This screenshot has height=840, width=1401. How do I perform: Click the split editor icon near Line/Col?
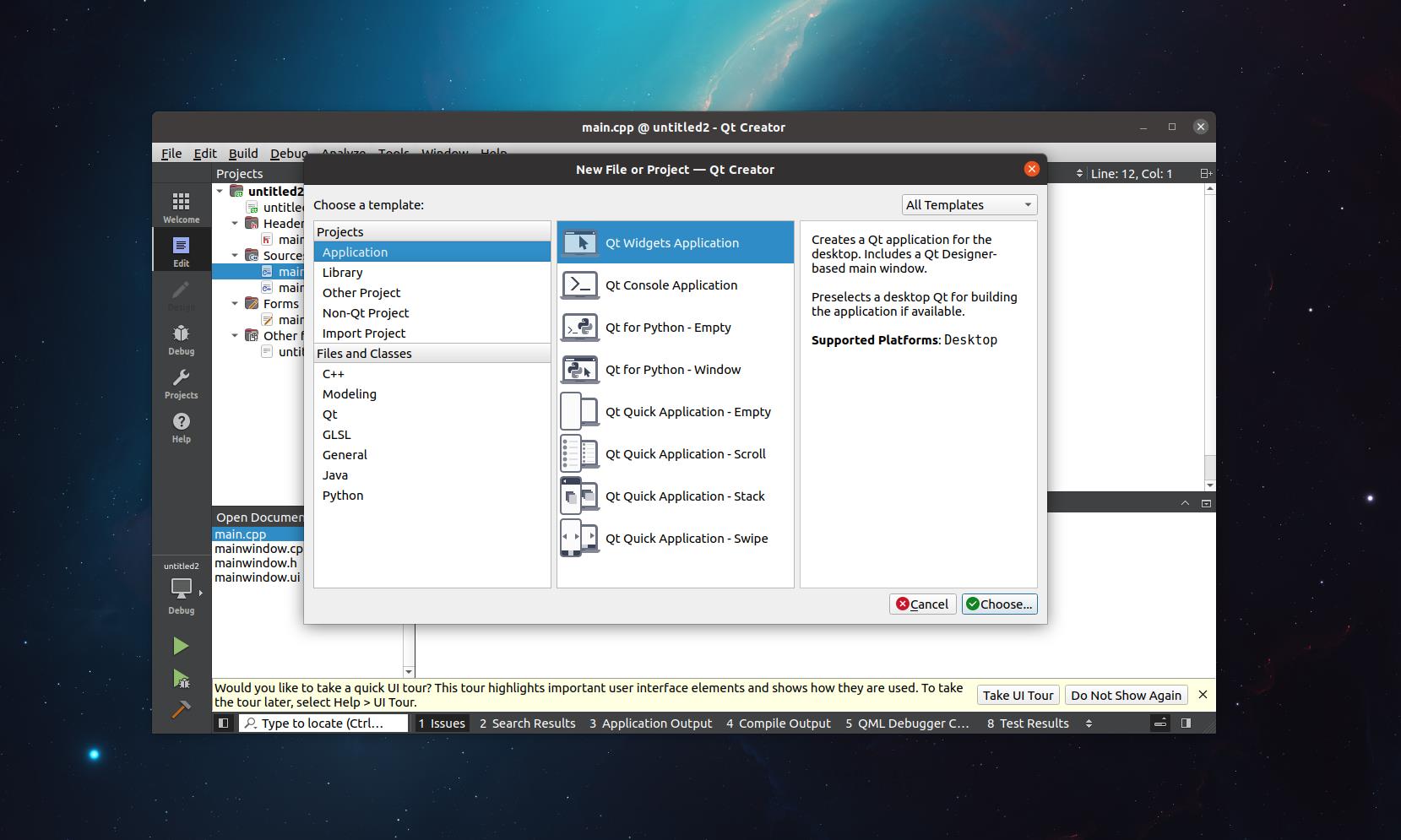[1206, 173]
